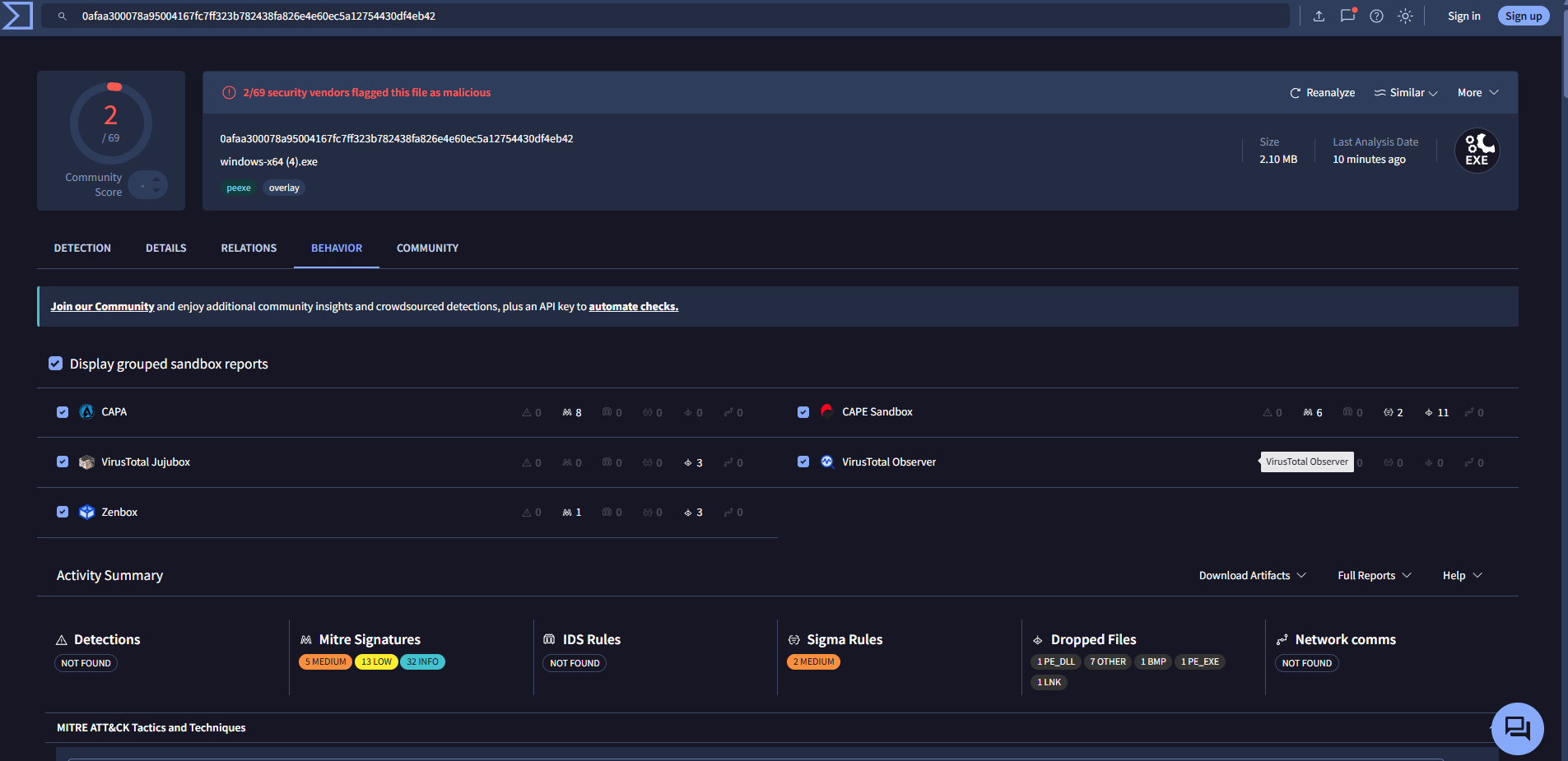This screenshot has width=1568, height=761.
Task: Click the 2 MEDIUM Sigma Rules badge
Action: [x=813, y=661]
